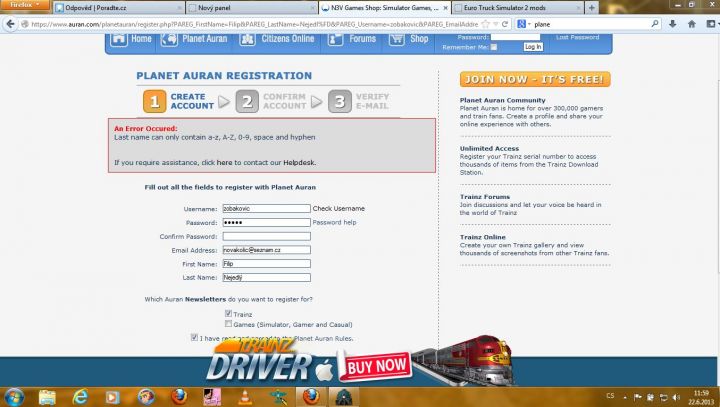720x407 pixels.
Task: Click the Action Center flag tray icon
Action: point(638,397)
